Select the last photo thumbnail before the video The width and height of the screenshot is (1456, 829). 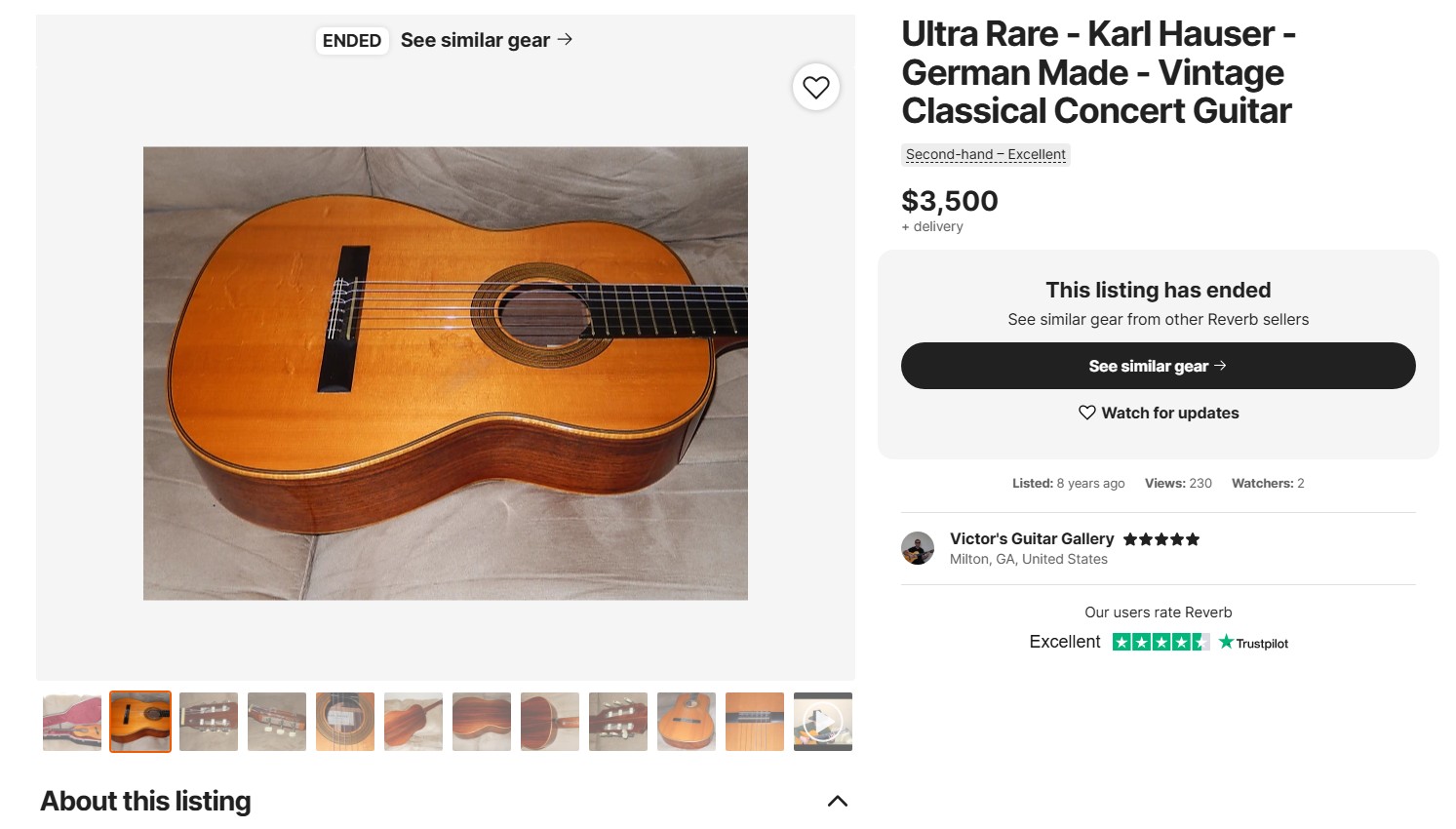755,722
